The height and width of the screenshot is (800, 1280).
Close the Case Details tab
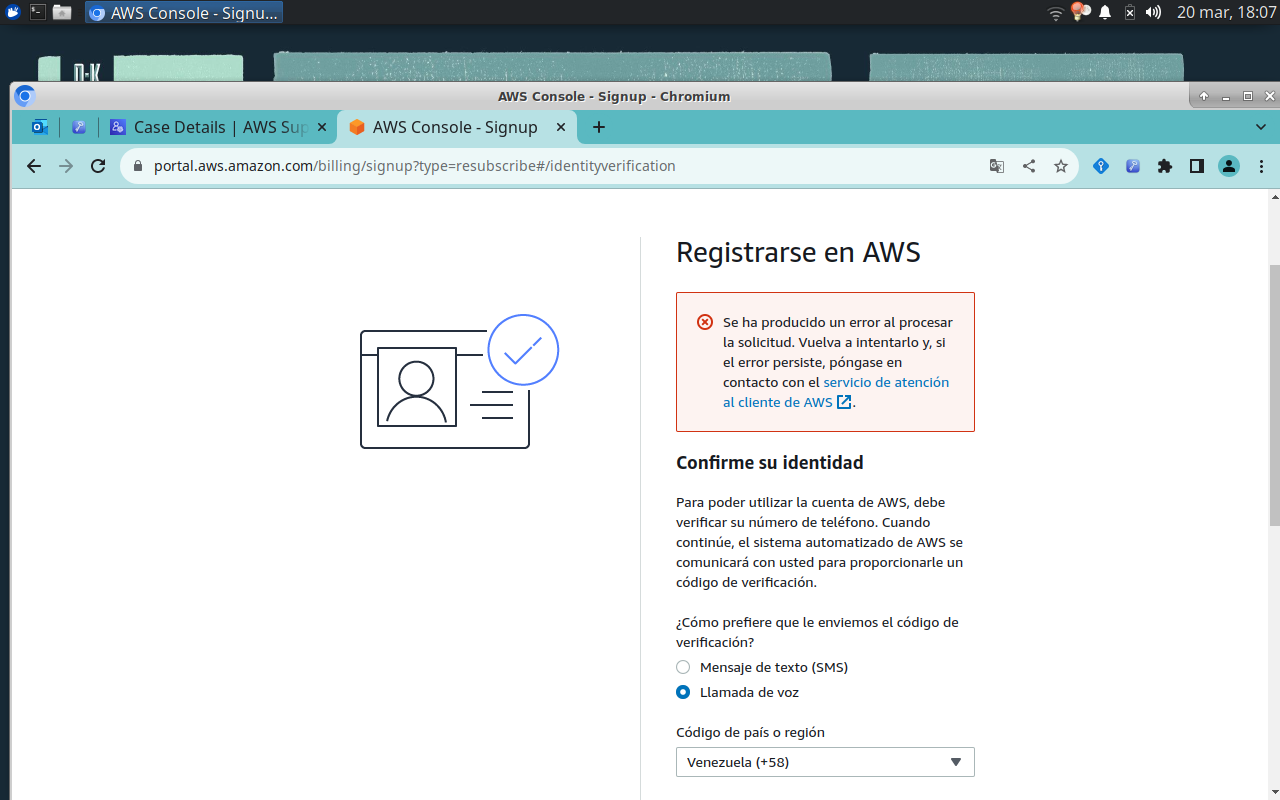[322, 127]
